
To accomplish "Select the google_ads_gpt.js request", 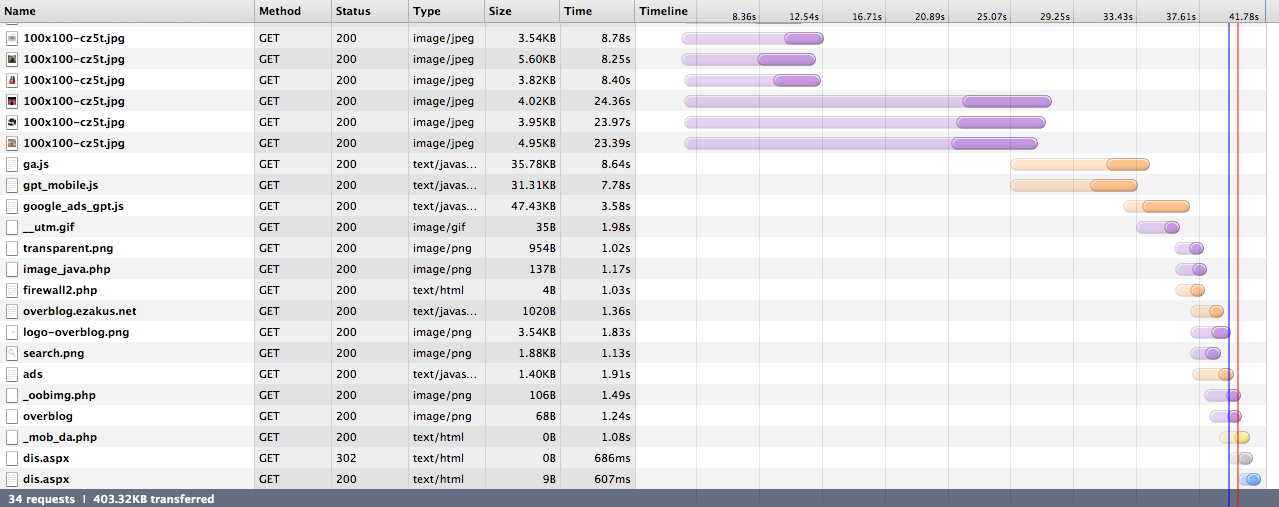I will pos(73,206).
